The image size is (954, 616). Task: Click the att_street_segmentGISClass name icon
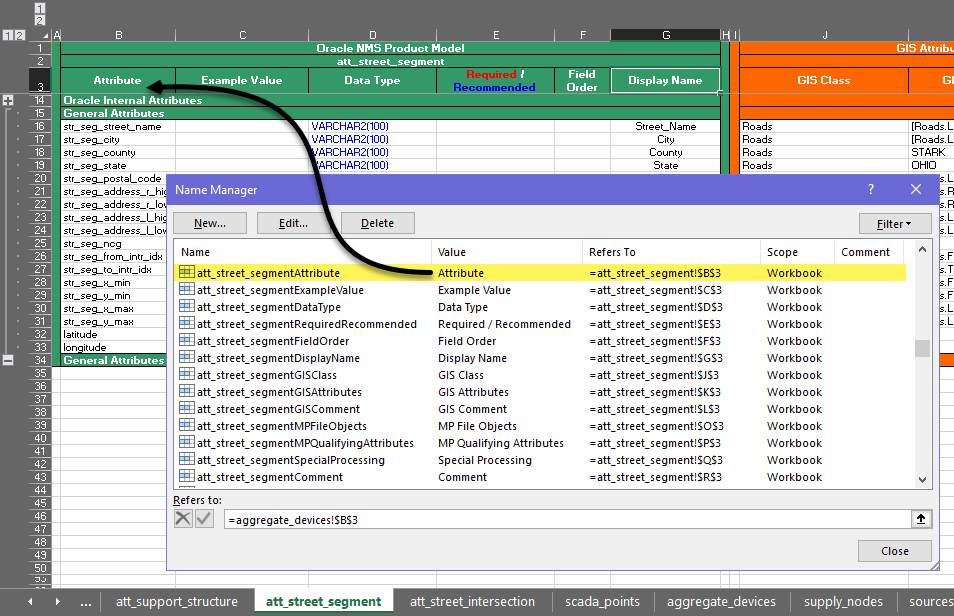tap(187, 374)
